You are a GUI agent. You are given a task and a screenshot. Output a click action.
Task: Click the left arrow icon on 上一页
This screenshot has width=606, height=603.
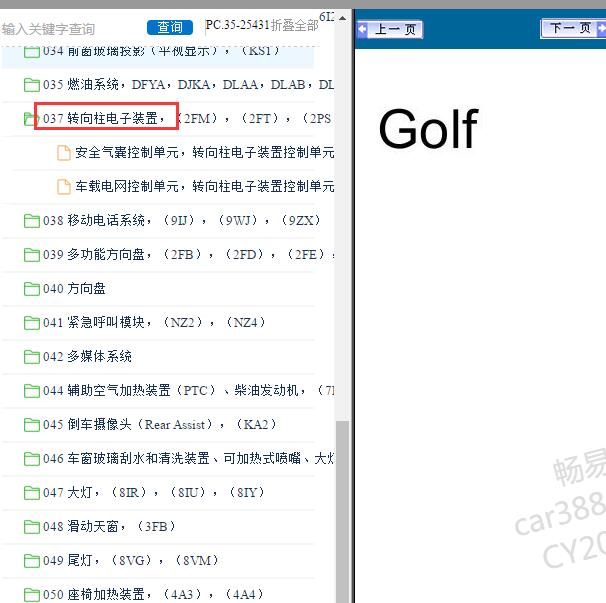tap(363, 29)
